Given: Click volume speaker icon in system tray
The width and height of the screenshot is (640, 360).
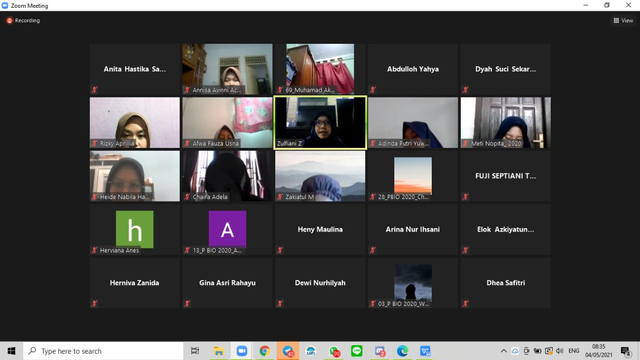Looking at the screenshot, I should pos(560,351).
